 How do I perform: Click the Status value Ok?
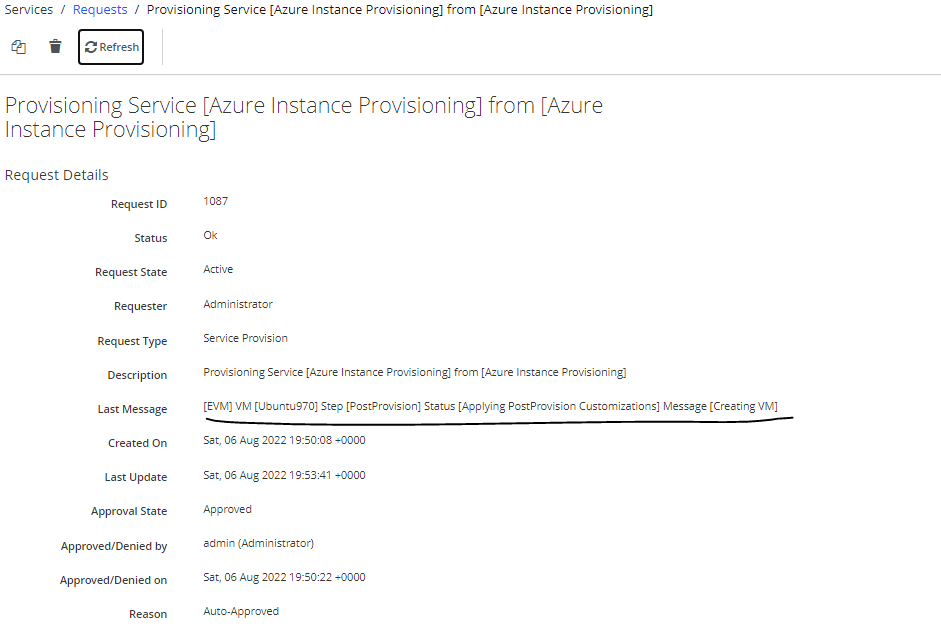(x=210, y=235)
